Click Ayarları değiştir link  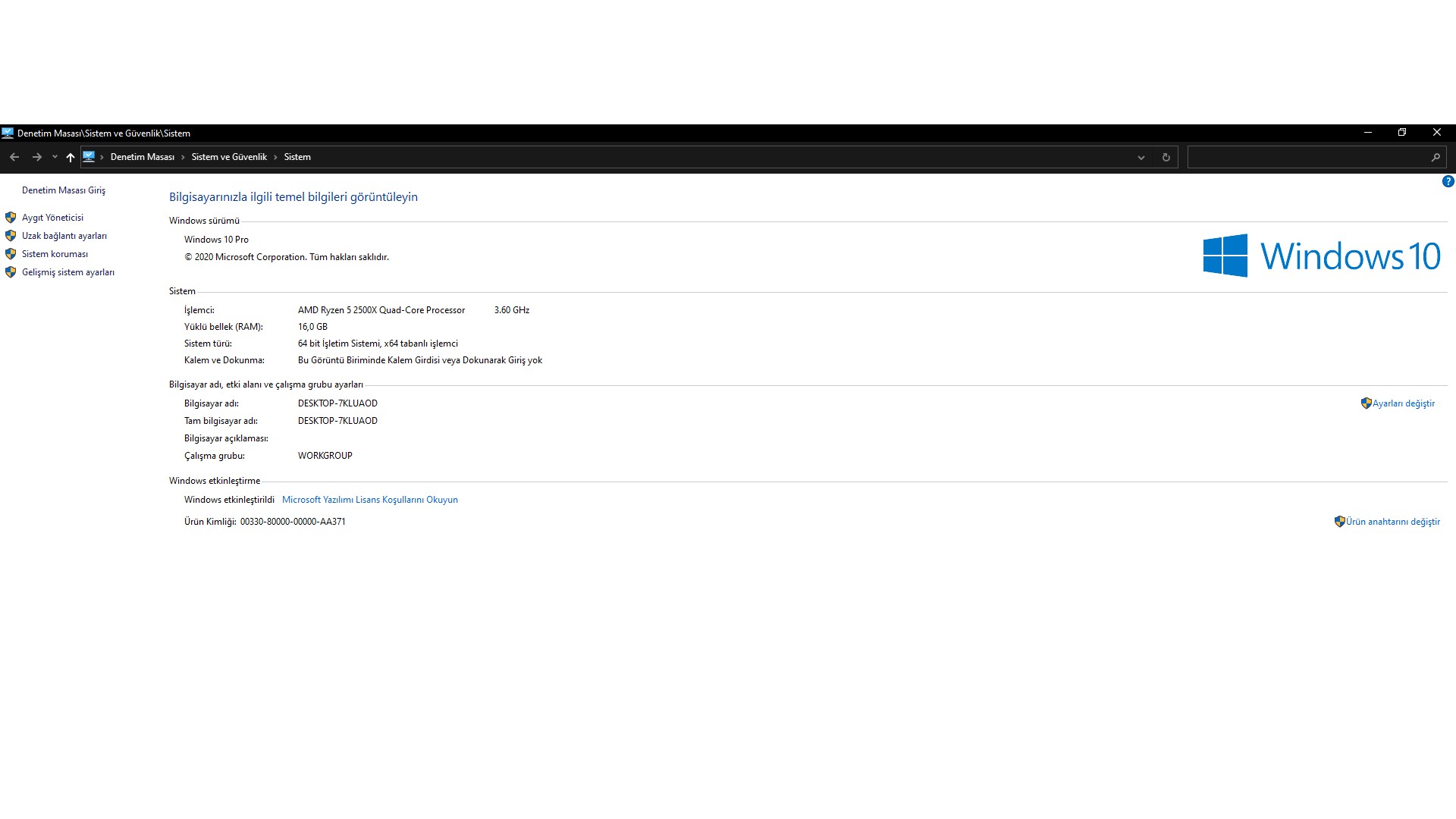[1403, 403]
